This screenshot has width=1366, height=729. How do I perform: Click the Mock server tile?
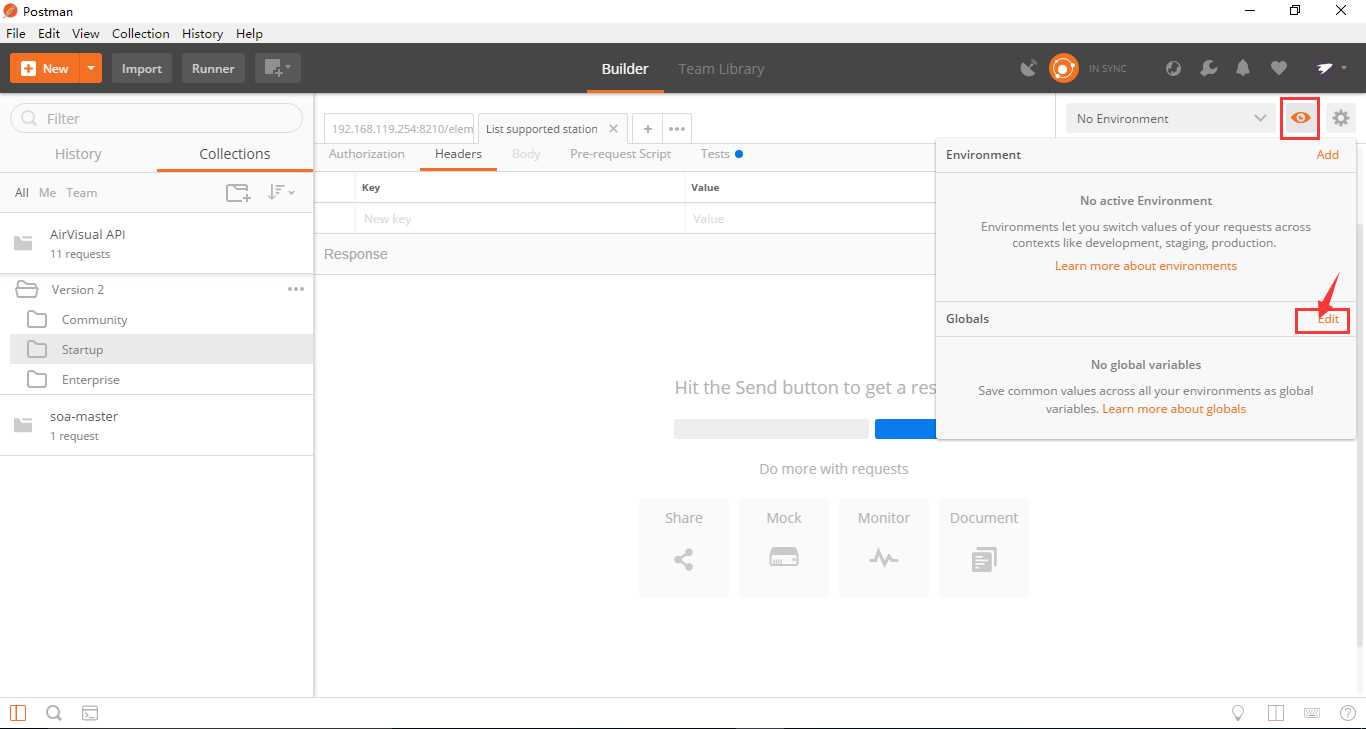[x=784, y=548]
